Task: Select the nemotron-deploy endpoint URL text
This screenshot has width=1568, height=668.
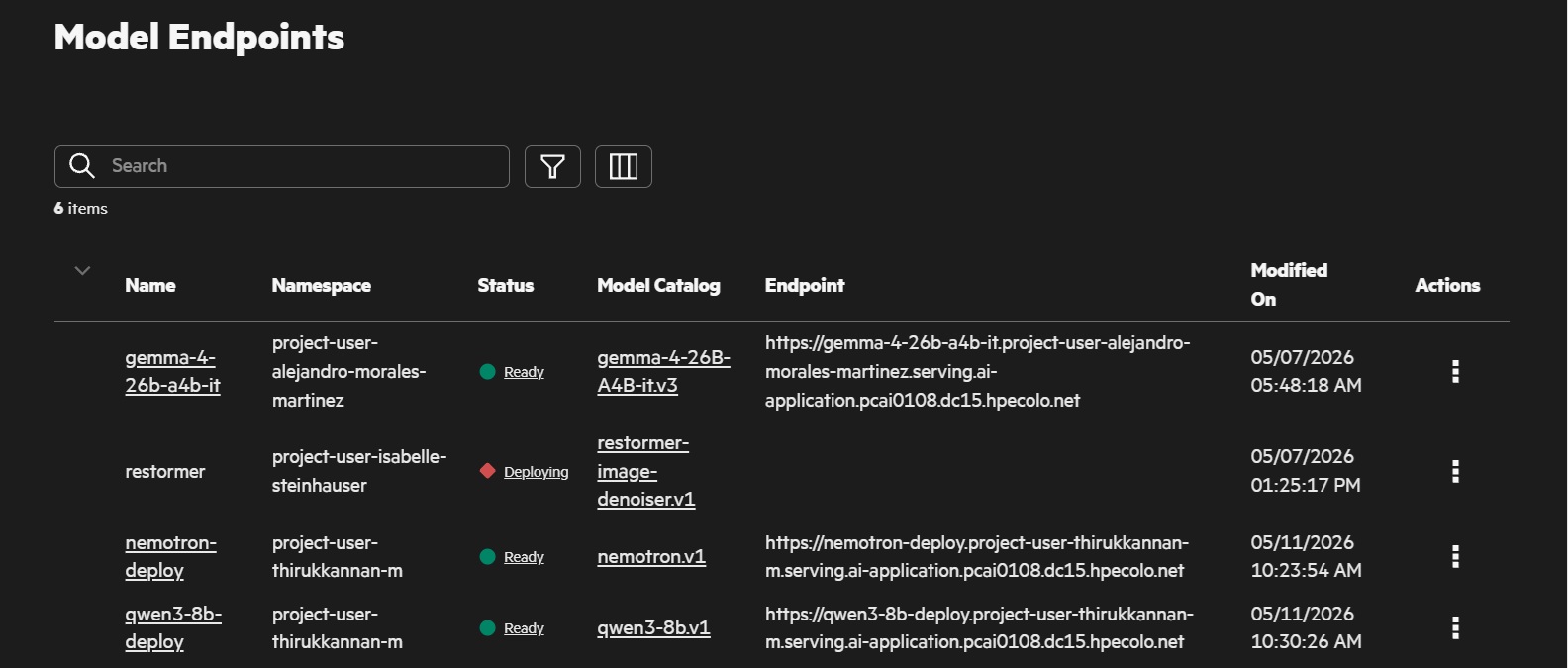Action: click(977, 557)
